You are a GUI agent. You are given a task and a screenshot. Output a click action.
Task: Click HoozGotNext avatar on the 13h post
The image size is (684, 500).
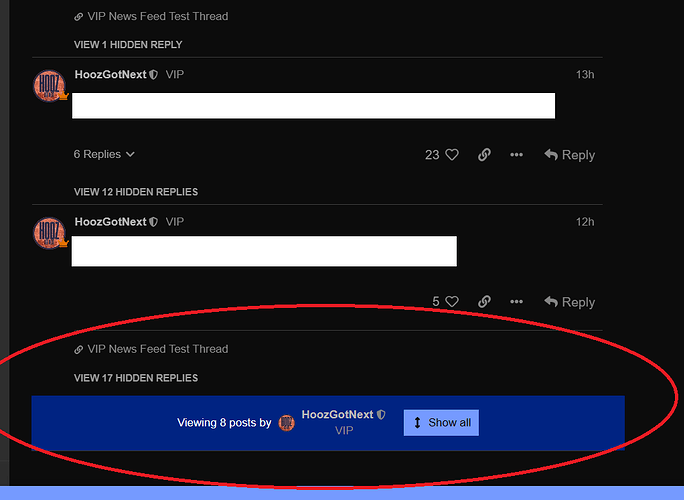50,87
